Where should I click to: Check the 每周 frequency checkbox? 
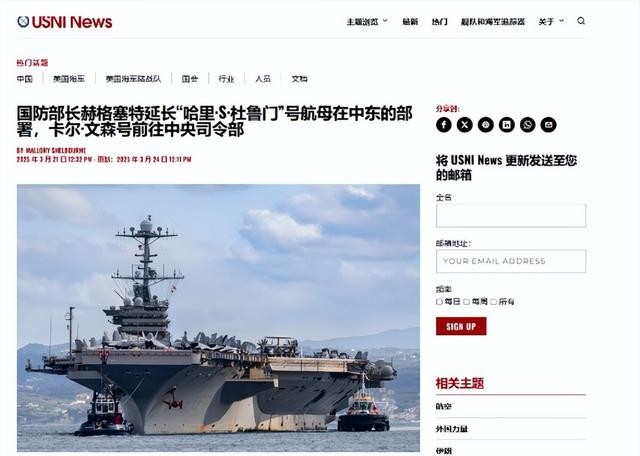(467, 302)
